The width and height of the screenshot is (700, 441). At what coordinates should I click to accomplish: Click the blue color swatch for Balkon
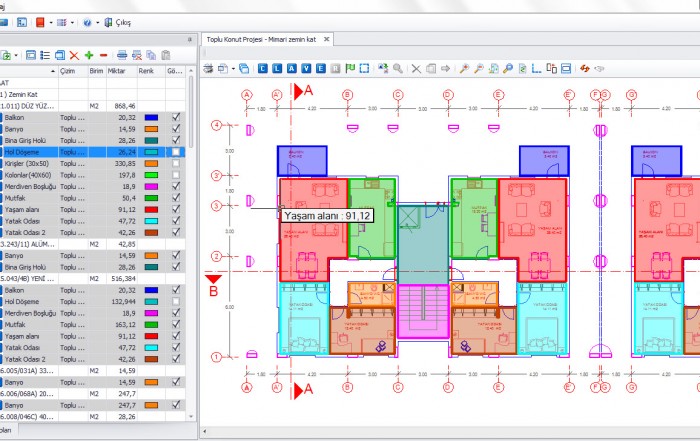click(x=150, y=117)
